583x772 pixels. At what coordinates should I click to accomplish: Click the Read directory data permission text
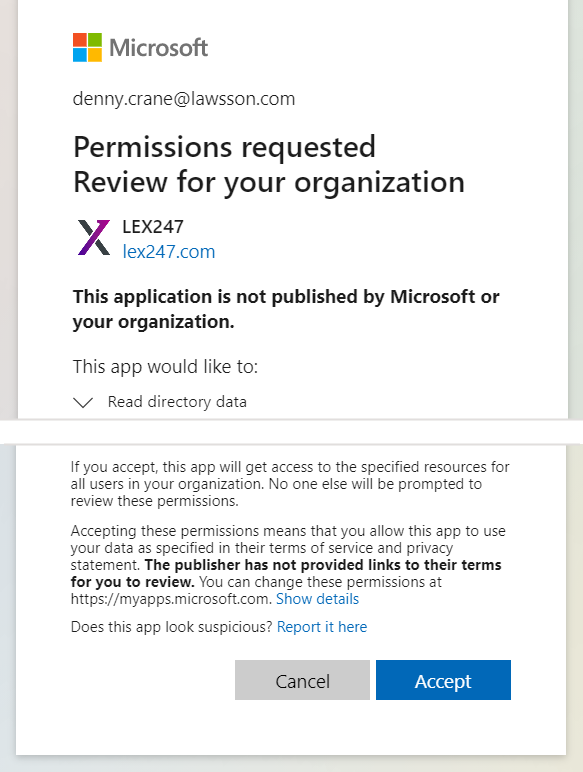pos(177,402)
